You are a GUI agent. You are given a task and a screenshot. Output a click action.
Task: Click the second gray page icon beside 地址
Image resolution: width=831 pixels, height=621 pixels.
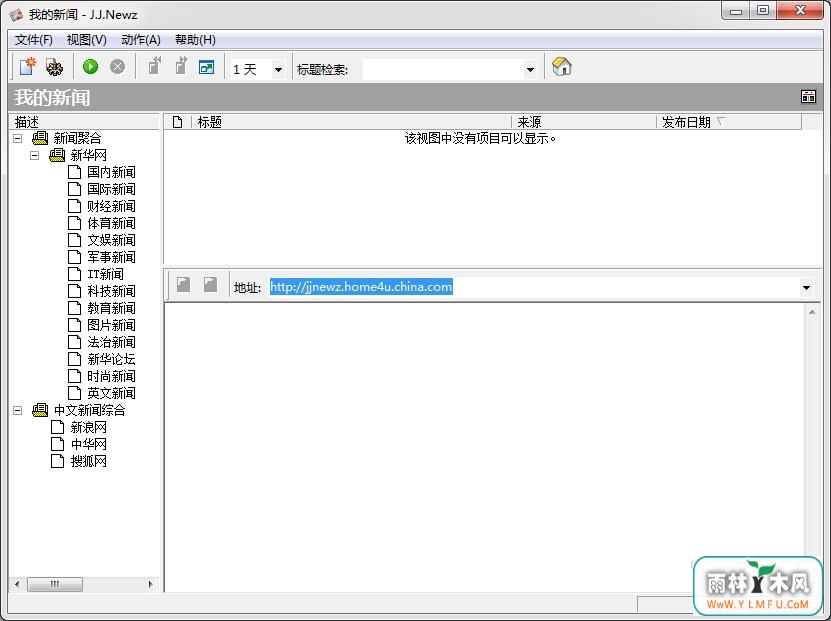click(x=210, y=285)
